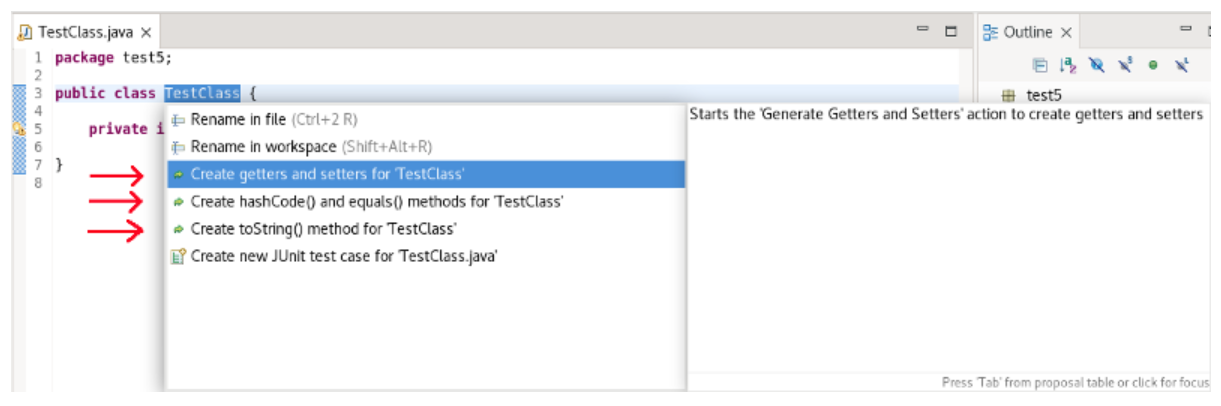Toggle Hide Local Types in Outline

coord(1181,65)
